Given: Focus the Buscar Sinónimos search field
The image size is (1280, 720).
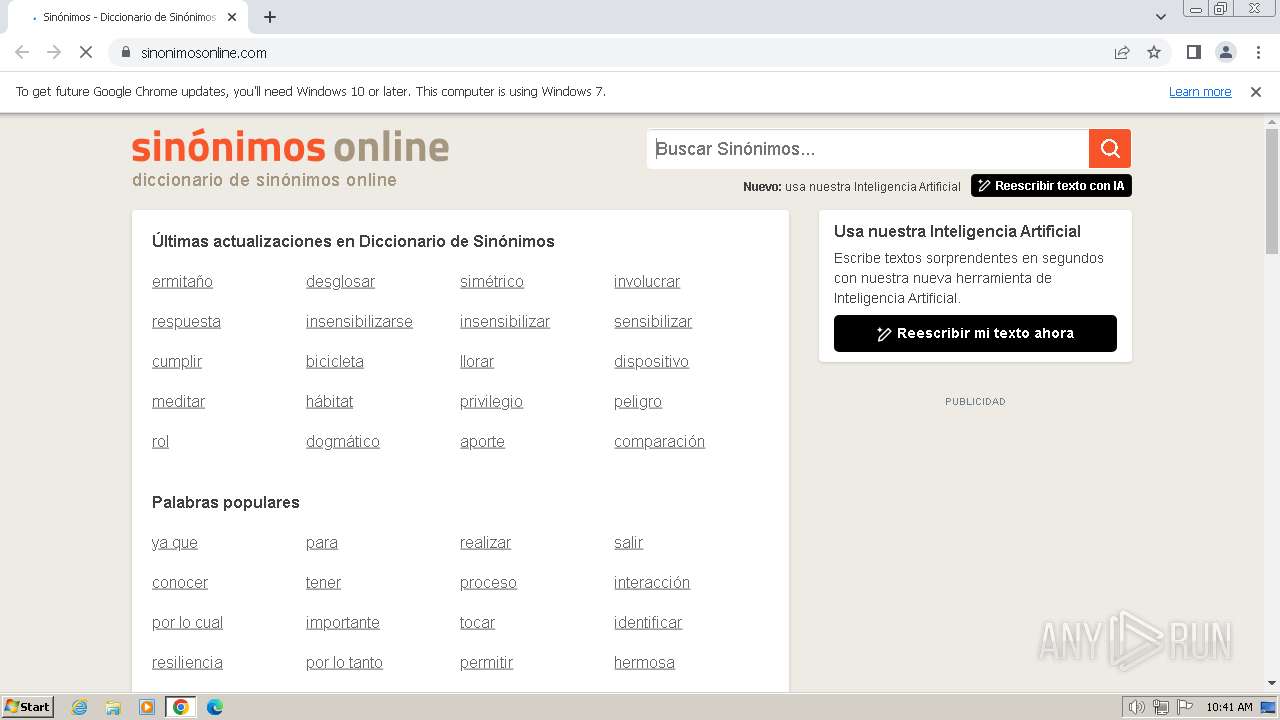Looking at the screenshot, I should [868, 149].
